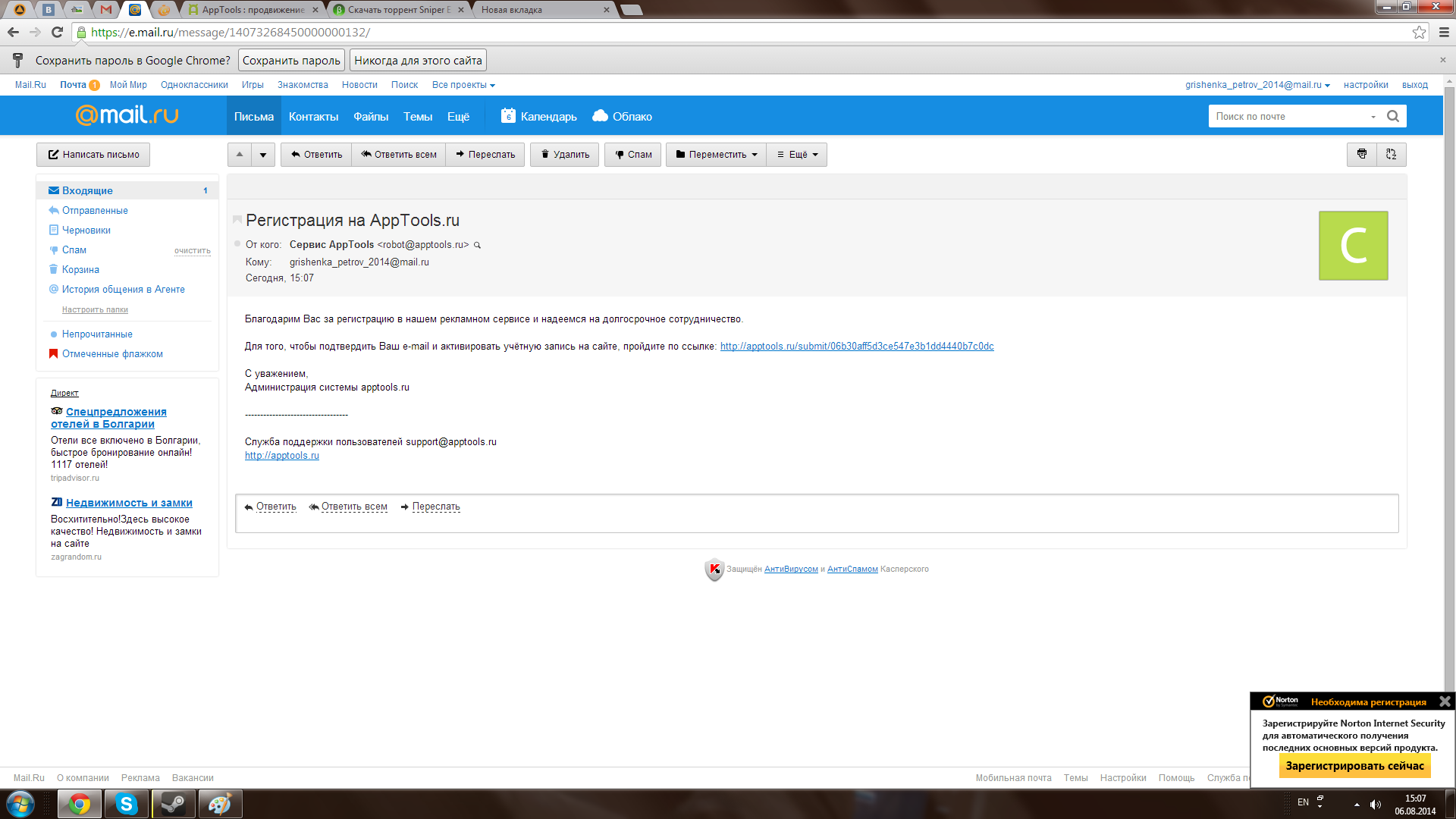
Task: Reload the page with the refresh icon
Action: (x=57, y=32)
